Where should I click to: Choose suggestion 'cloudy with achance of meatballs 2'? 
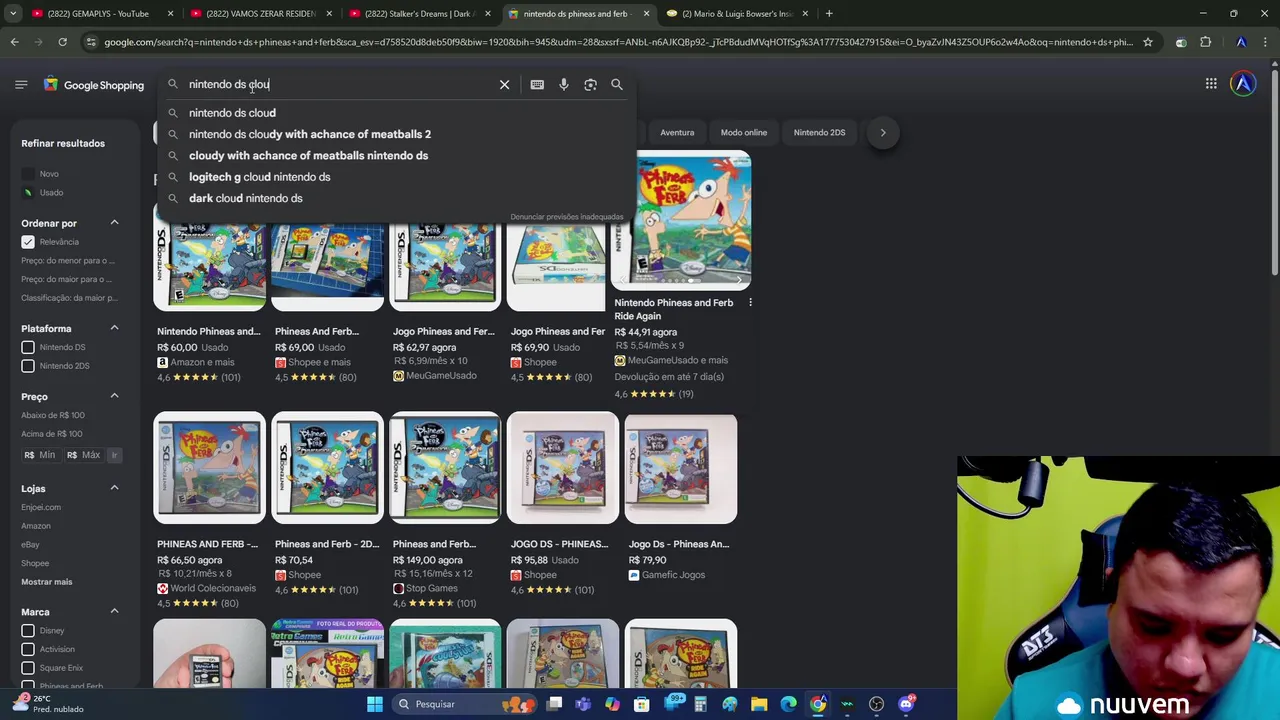click(395, 134)
